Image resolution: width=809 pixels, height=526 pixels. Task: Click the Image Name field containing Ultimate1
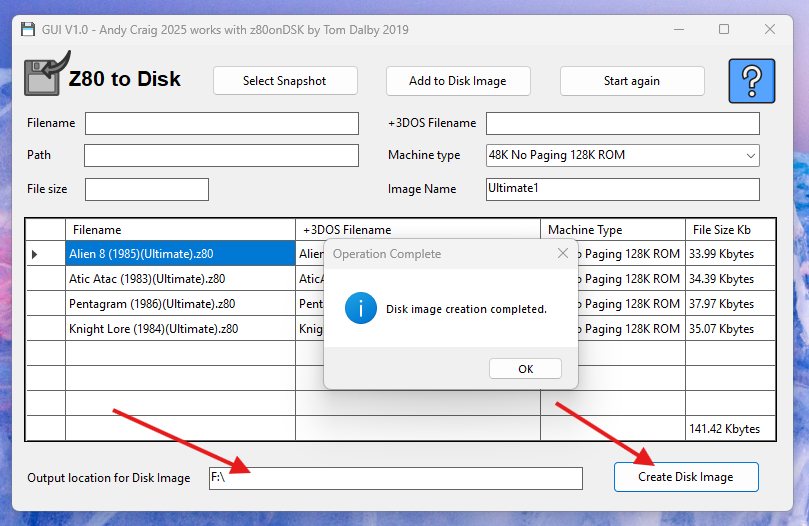pyautogui.click(x=622, y=189)
